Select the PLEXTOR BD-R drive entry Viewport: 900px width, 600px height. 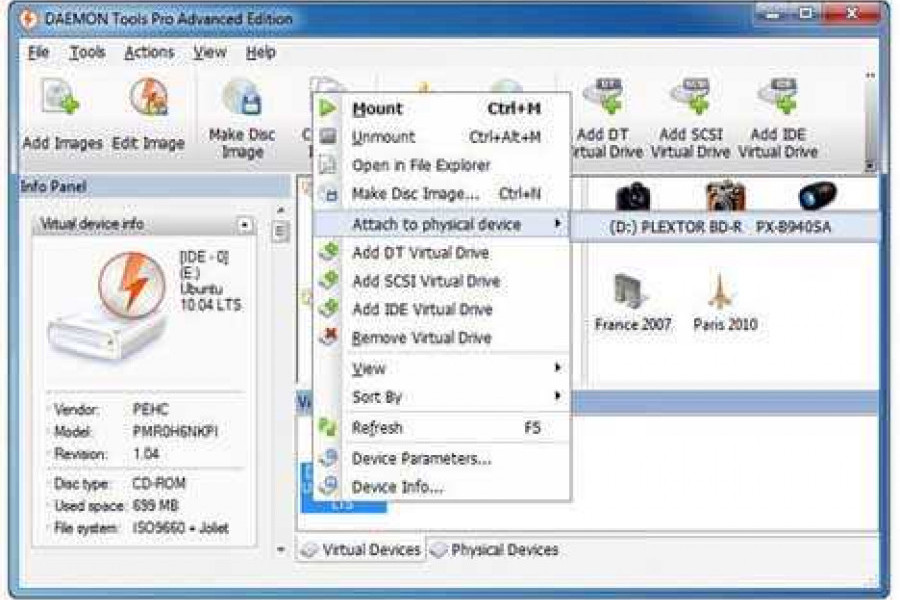(x=720, y=227)
